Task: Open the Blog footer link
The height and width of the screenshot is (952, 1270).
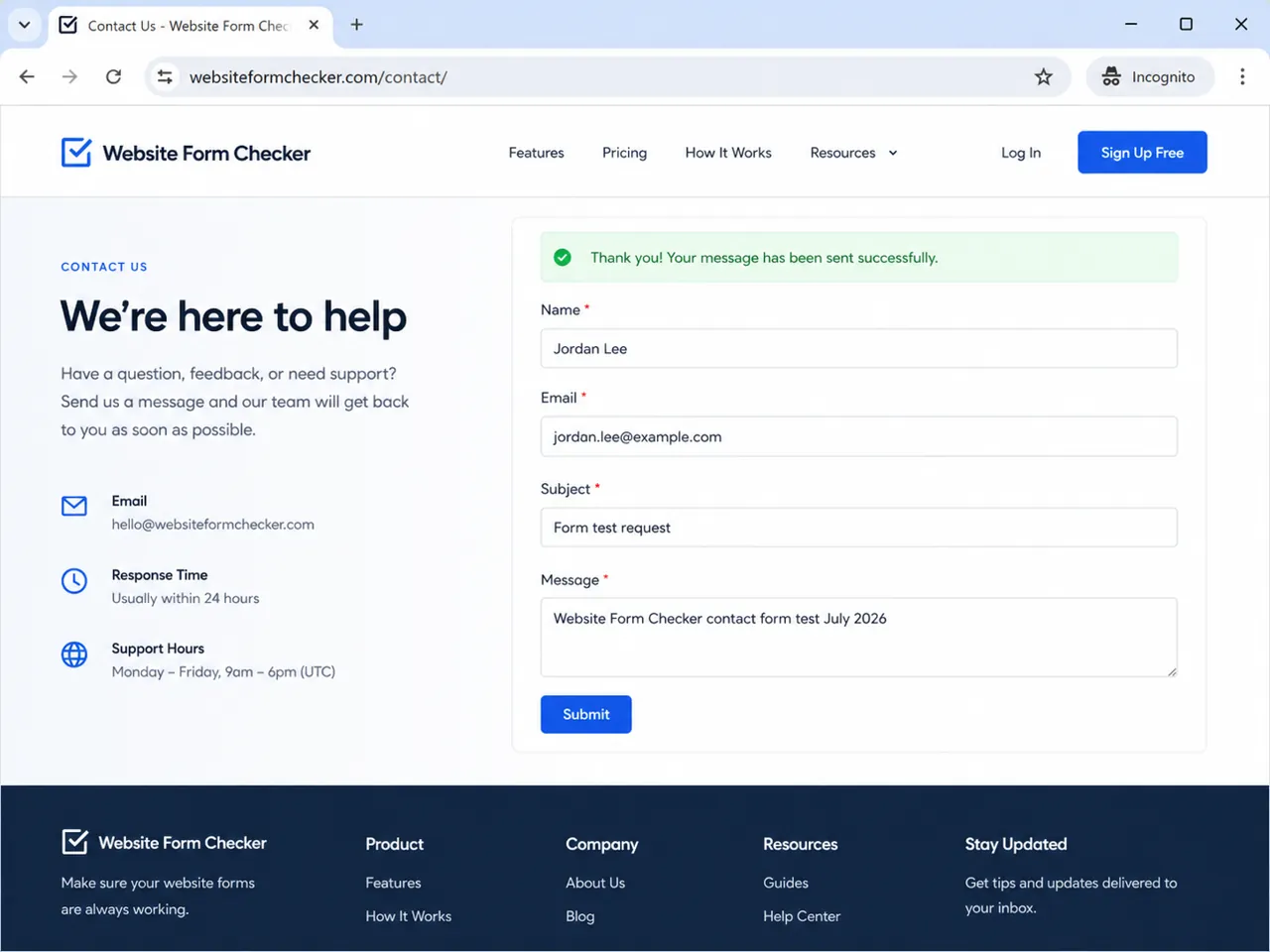Action: tap(580, 916)
